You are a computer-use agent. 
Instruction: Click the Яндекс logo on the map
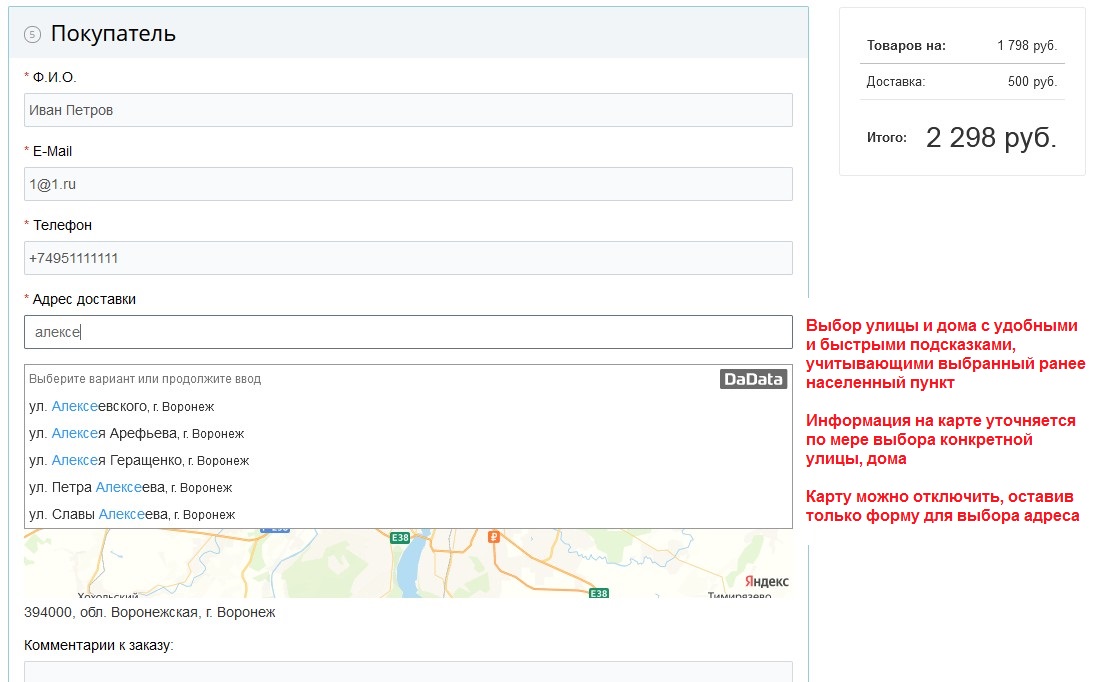[766, 581]
